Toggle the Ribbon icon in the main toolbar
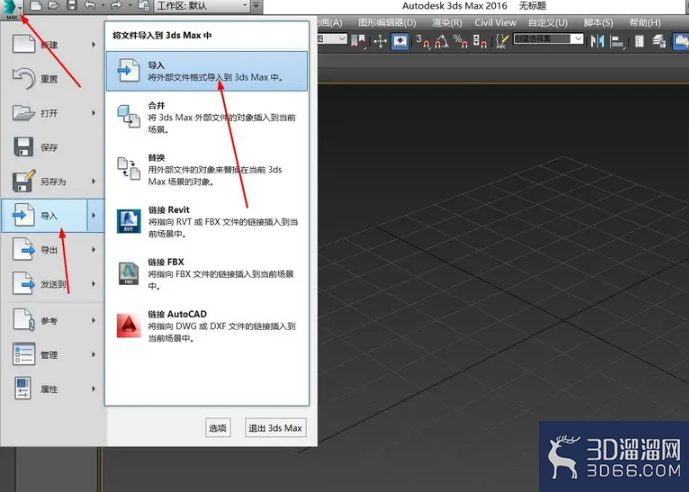The height and width of the screenshot is (492, 689). click(x=681, y=41)
